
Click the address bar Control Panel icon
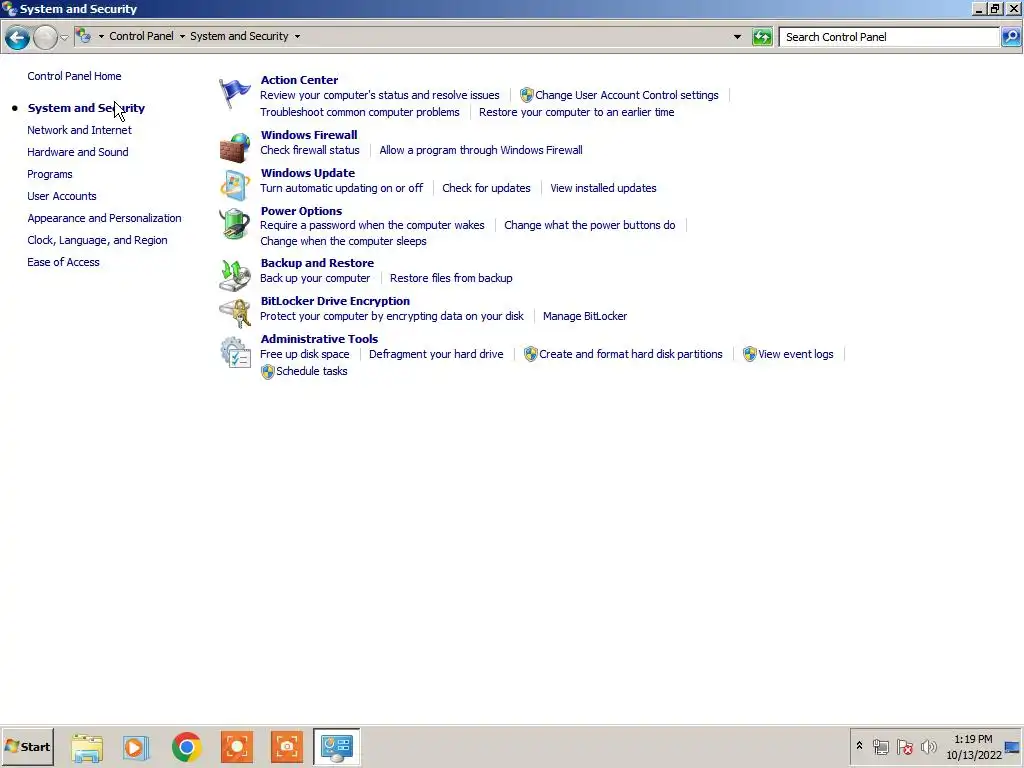84,36
